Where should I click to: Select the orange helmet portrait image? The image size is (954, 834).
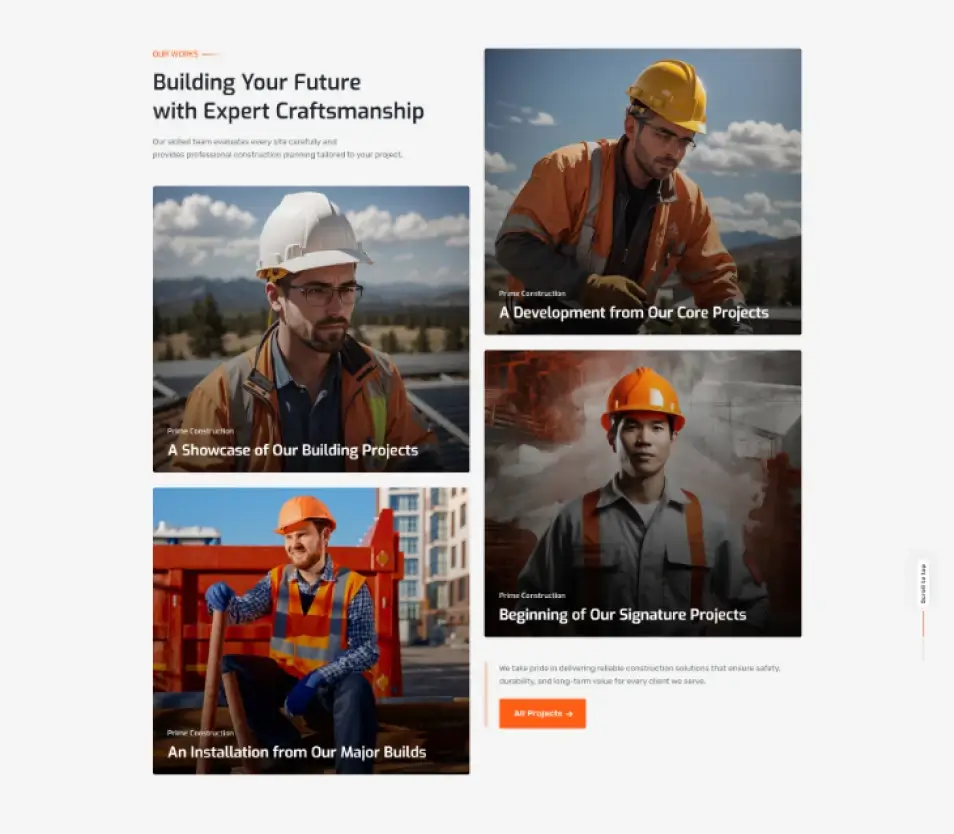click(642, 493)
